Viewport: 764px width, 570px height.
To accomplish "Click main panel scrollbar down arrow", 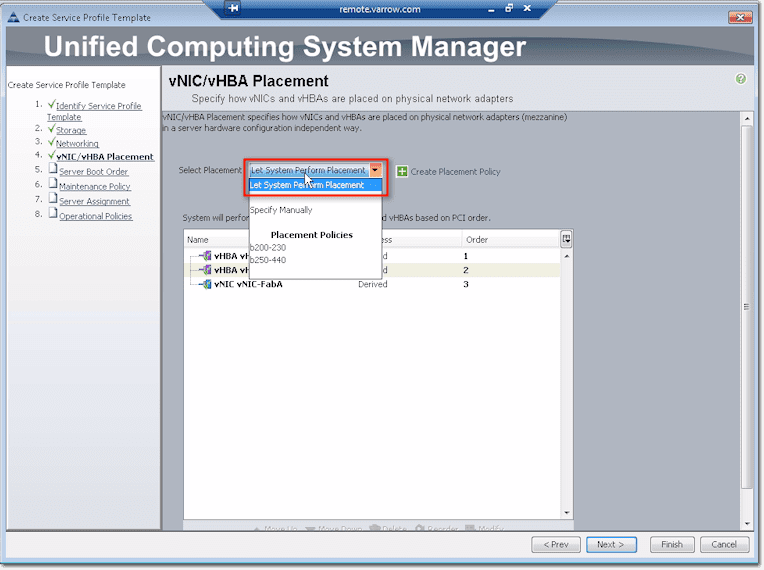I will 747,524.
